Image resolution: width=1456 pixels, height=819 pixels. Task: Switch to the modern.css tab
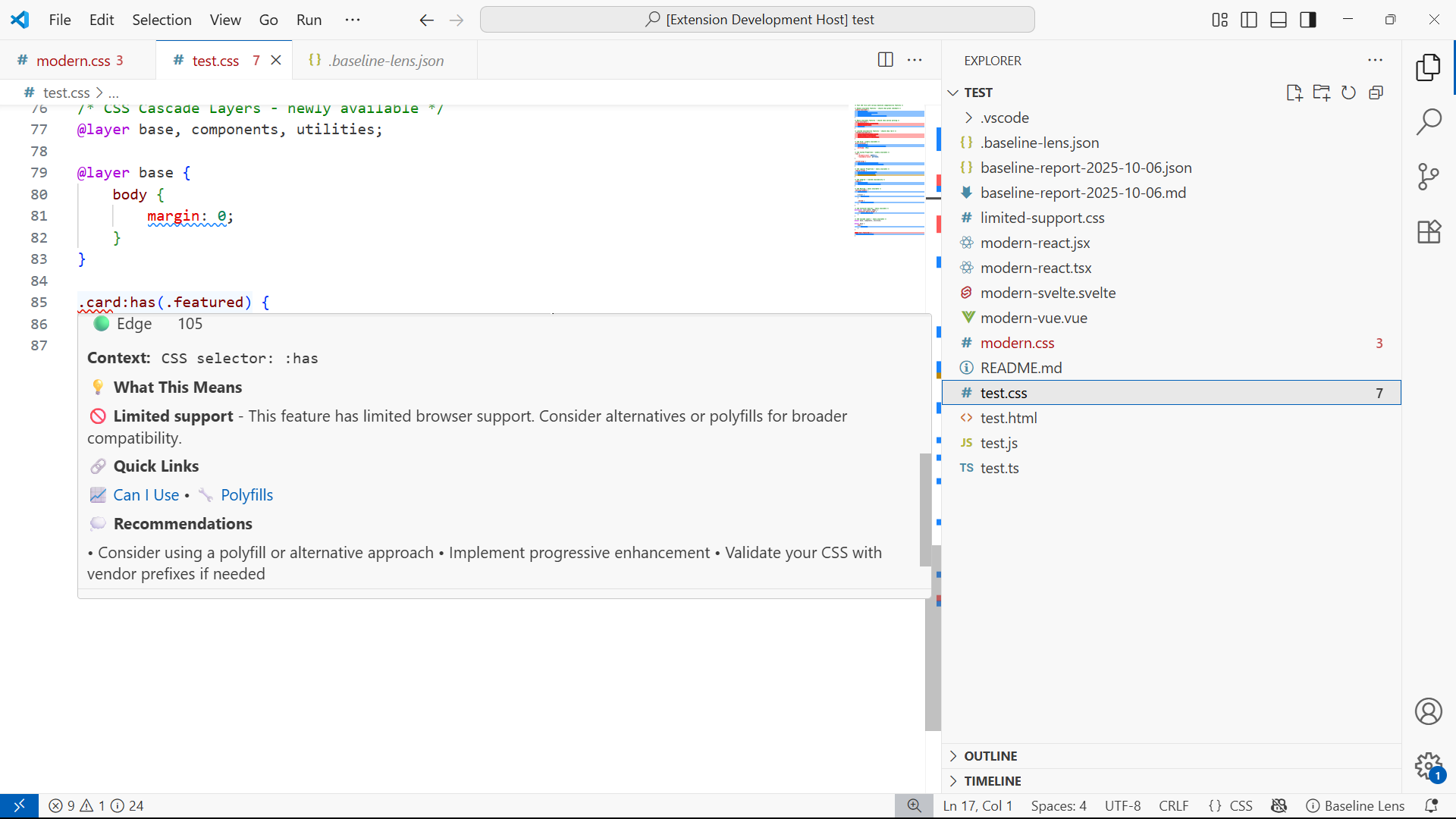click(73, 61)
